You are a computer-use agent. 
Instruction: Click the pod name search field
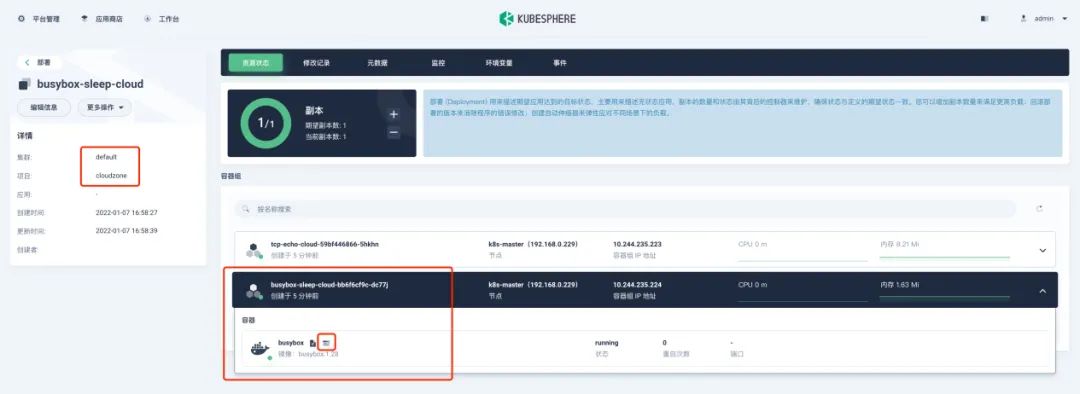pyautogui.click(x=625, y=209)
